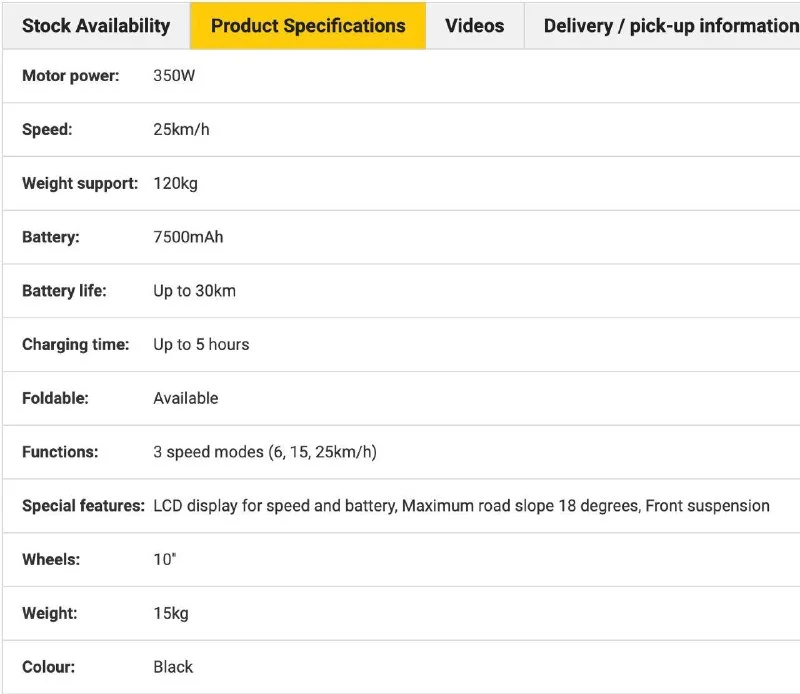Click the Black colour value

coord(173,667)
